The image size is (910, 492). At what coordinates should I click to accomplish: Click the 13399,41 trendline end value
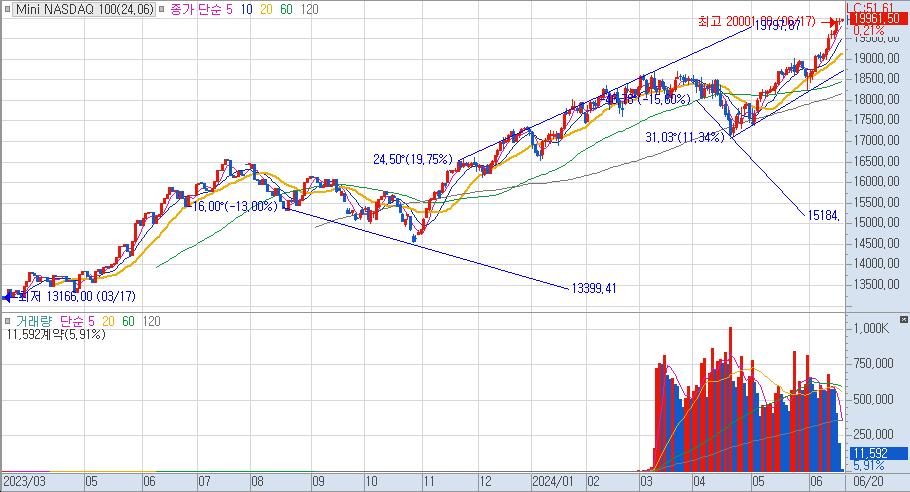click(x=594, y=288)
